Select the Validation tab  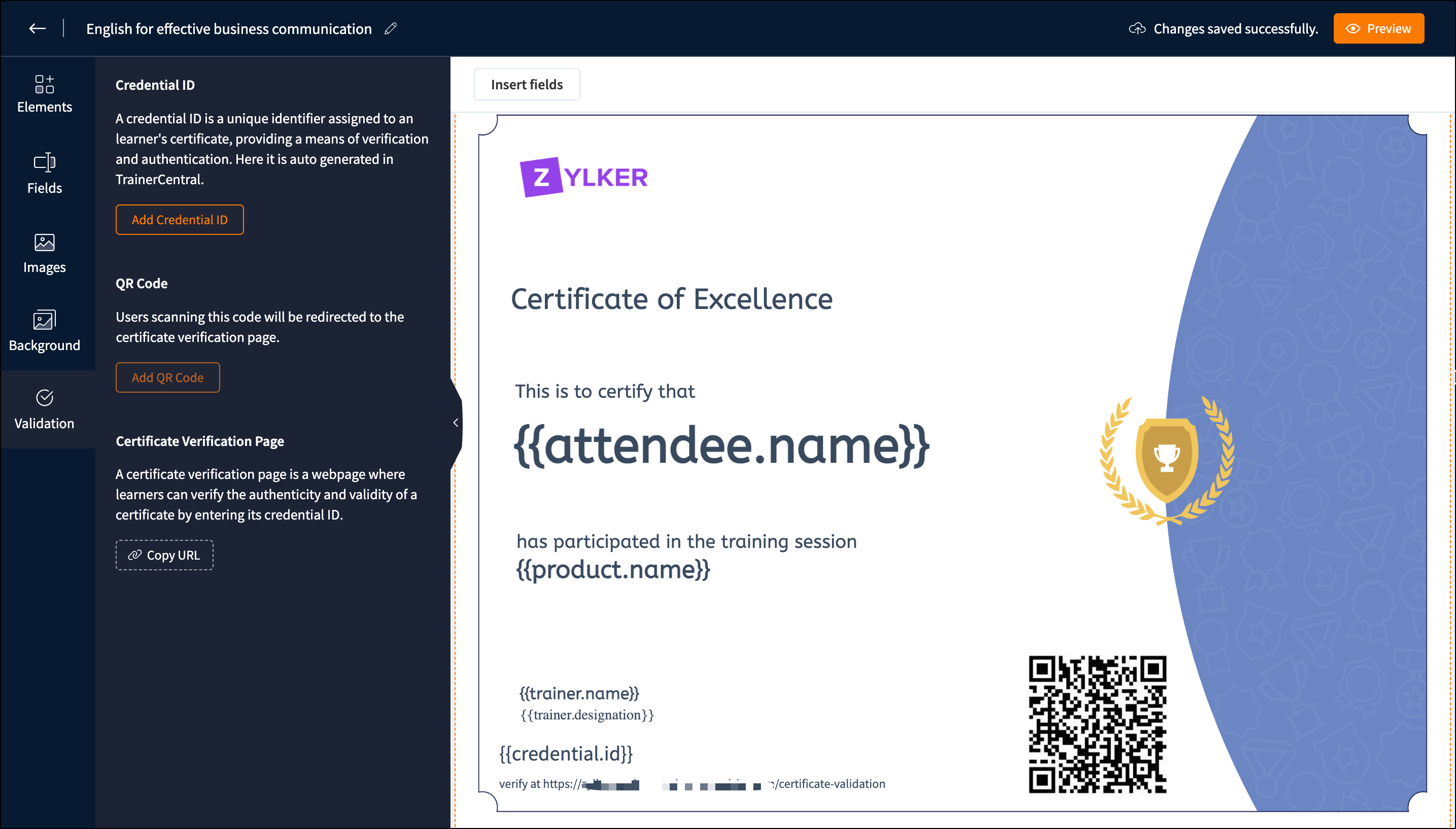pyautogui.click(x=45, y=409)
